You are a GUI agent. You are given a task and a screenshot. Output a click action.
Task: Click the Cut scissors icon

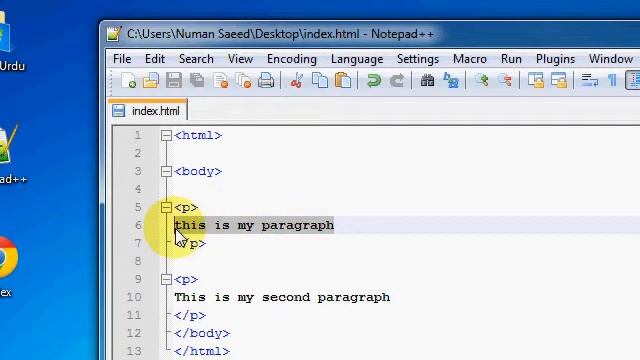coord(297,80)
